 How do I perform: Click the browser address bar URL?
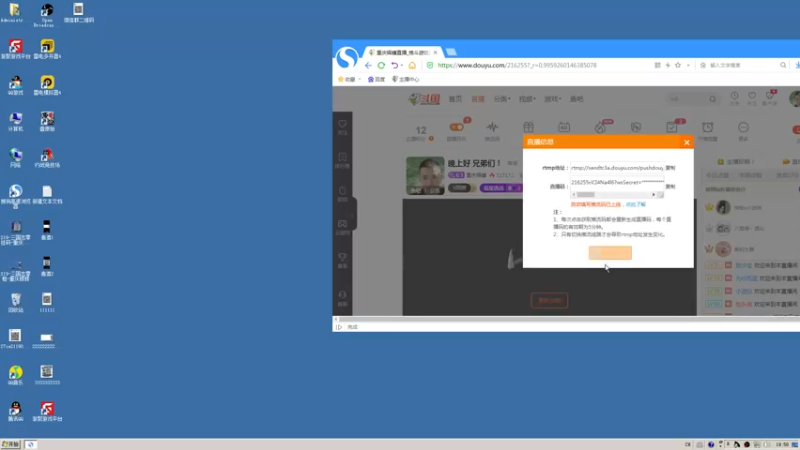pyautogui.click(x=517, y=65)
